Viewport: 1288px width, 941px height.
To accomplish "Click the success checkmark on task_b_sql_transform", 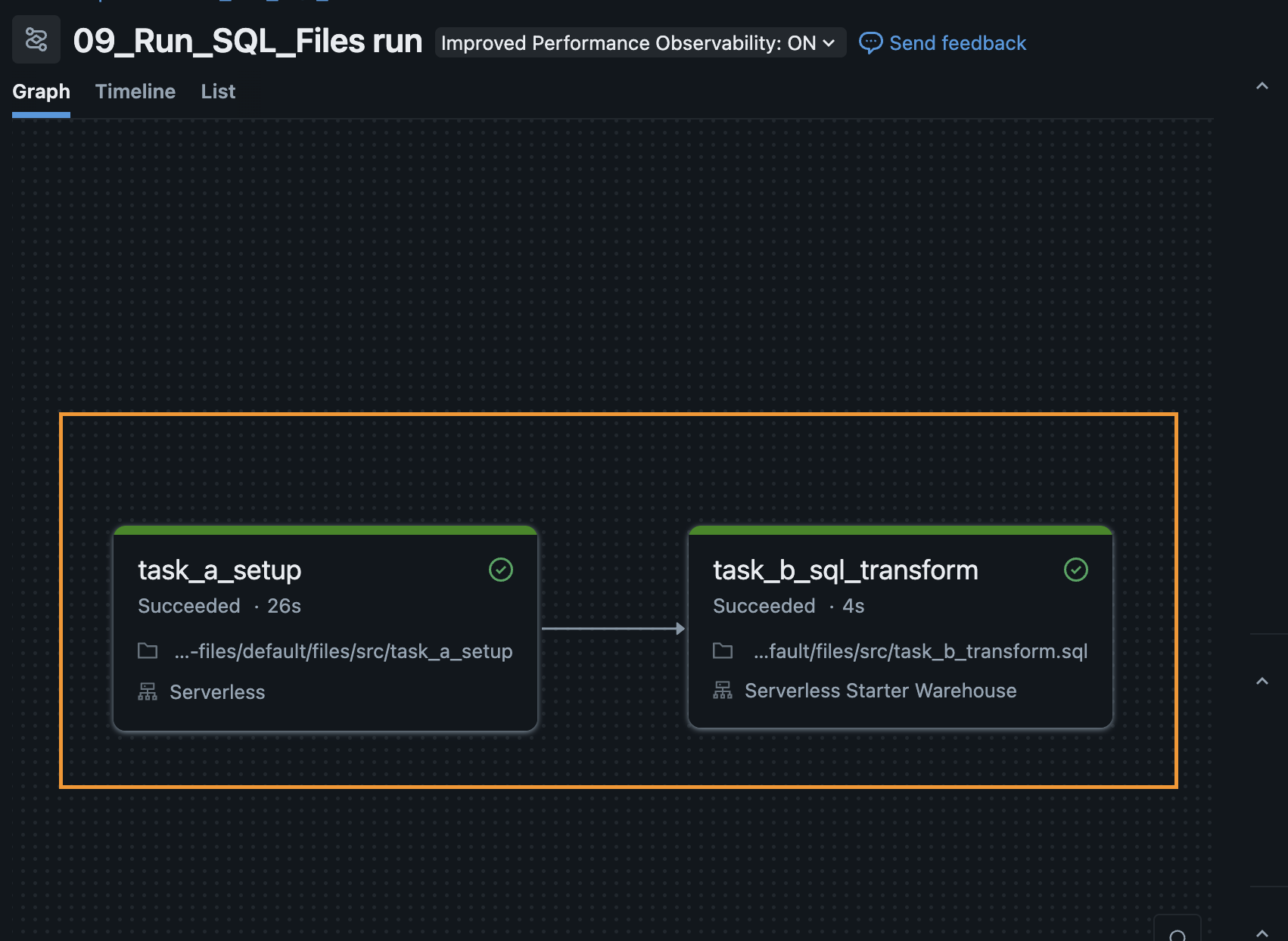I will (x=1076, y=570).
